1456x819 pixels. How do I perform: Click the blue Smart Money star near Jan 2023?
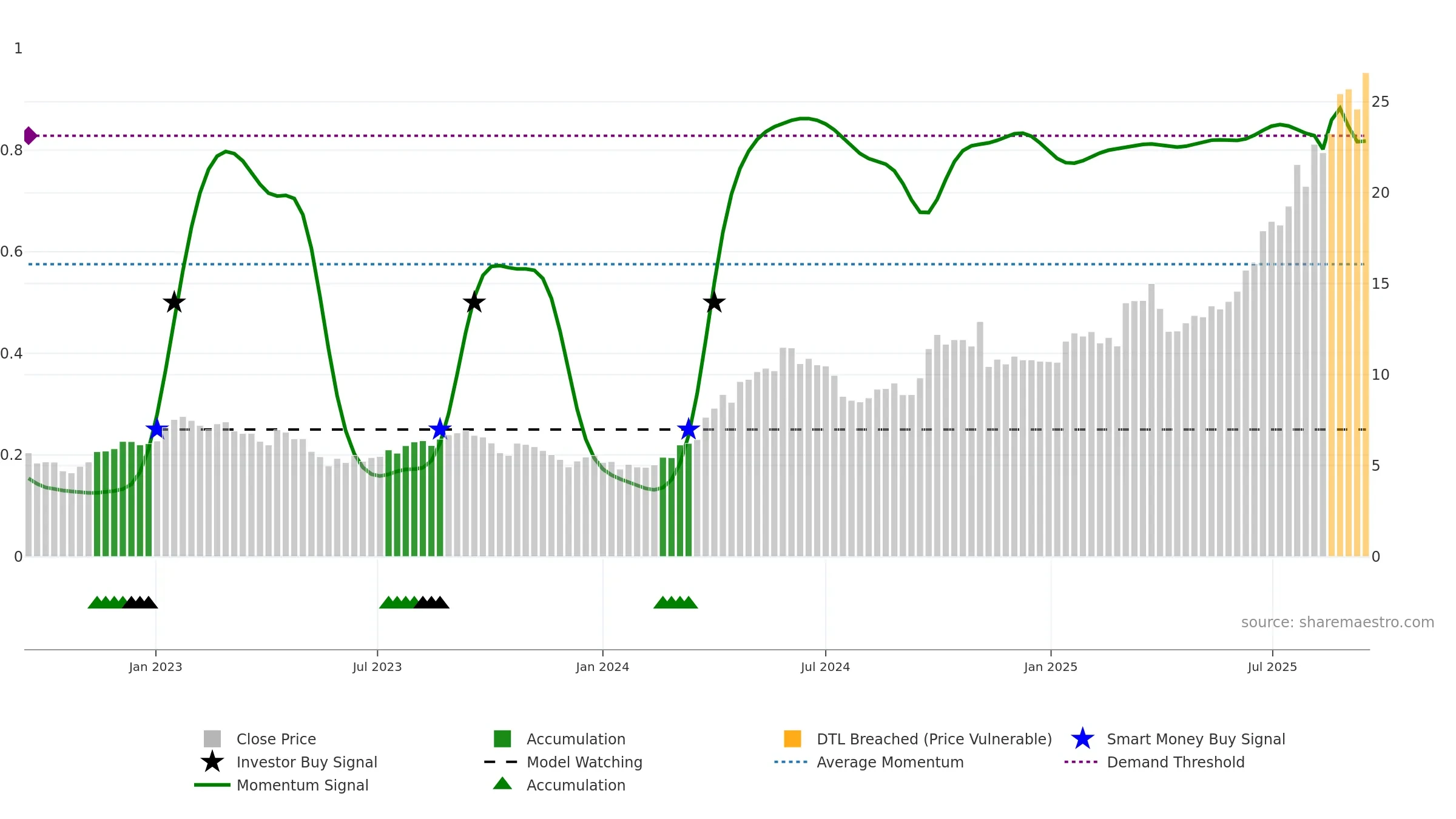157,430
